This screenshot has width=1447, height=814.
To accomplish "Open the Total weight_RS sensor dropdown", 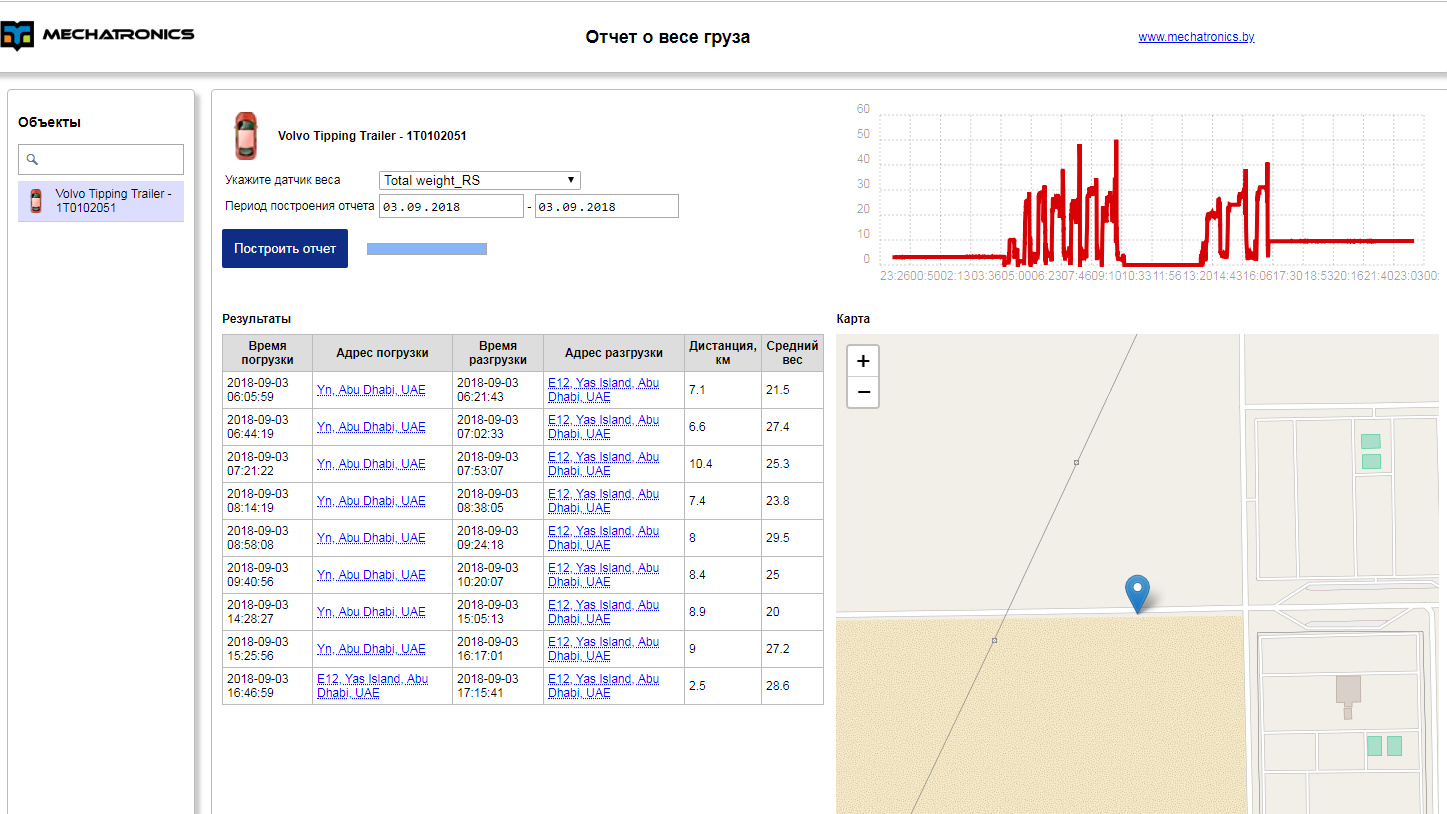I will click(x=480, y=181).
